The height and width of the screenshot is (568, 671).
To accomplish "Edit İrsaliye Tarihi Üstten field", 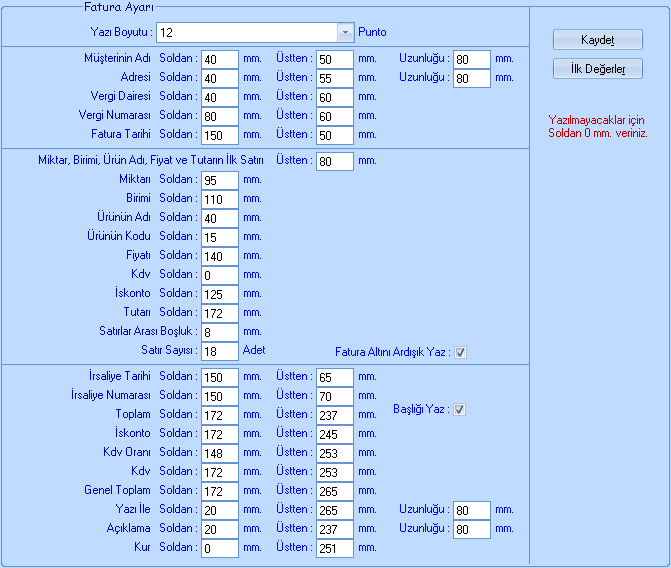I will (x=335, y=377).
